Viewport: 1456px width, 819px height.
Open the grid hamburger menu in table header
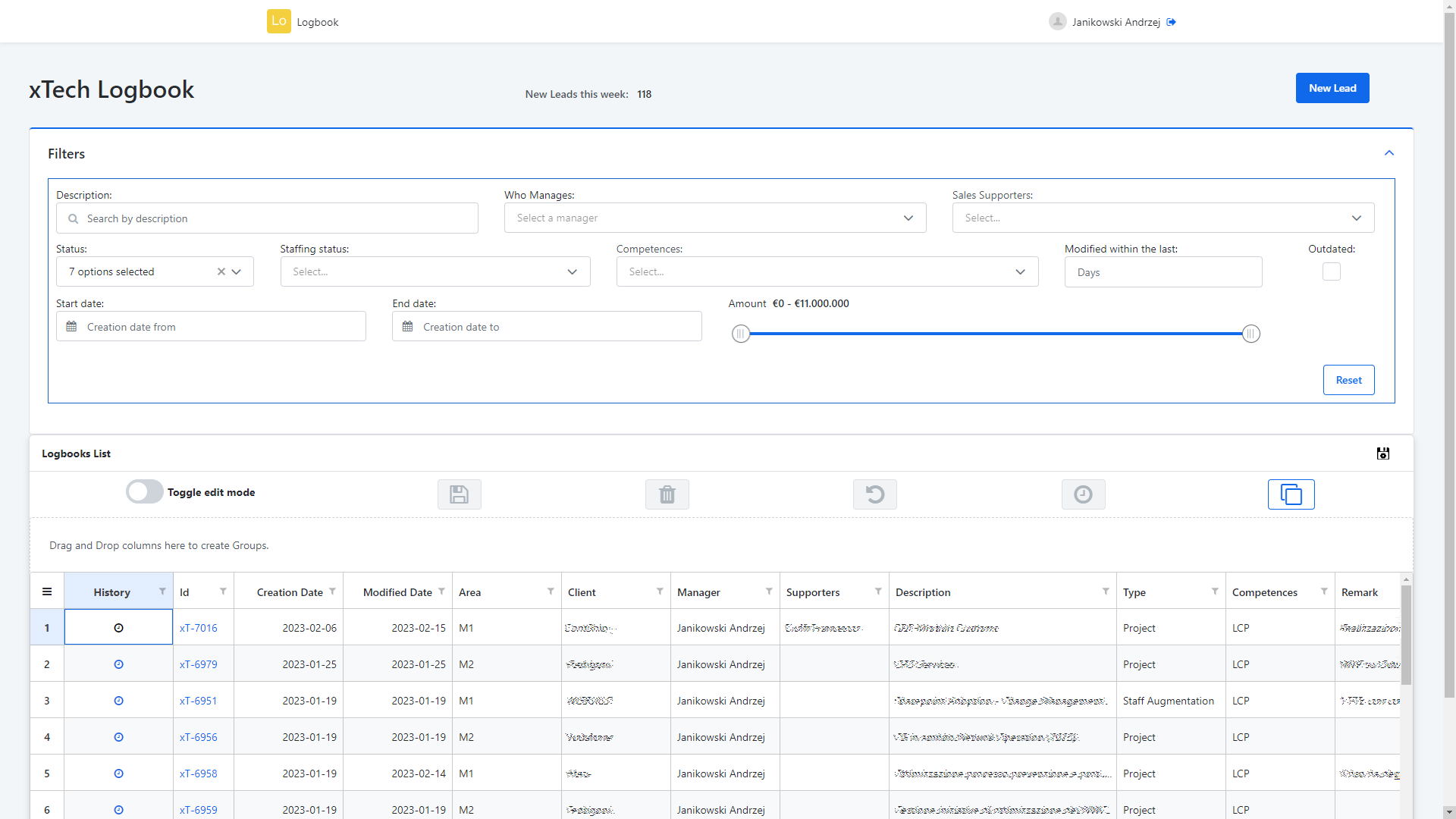point(47,592)
